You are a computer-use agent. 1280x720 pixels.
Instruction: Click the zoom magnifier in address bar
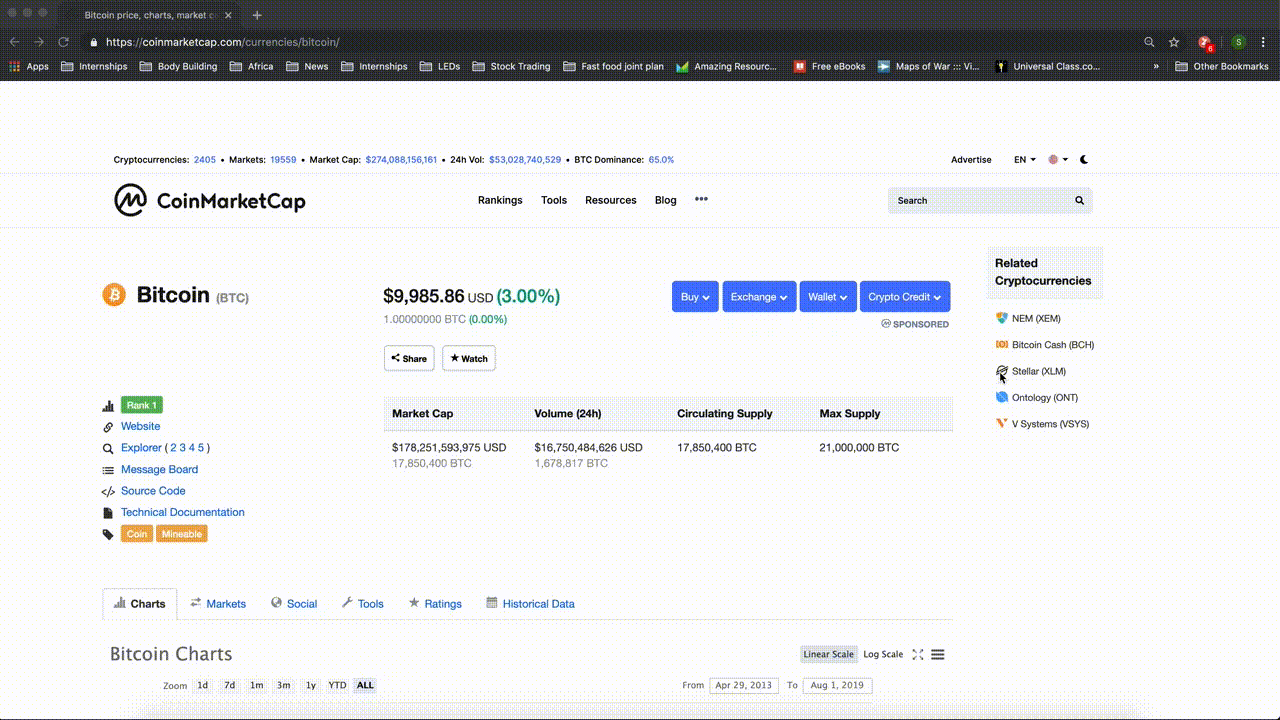tap(1149, 42)
